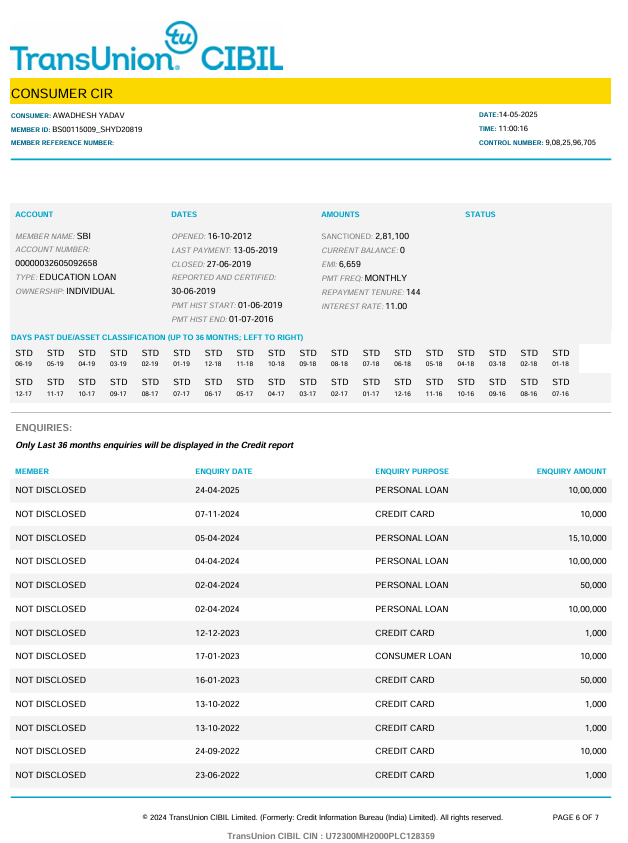Select opened date 16-10-2012
628x843 pixels.
pos(230,236)
